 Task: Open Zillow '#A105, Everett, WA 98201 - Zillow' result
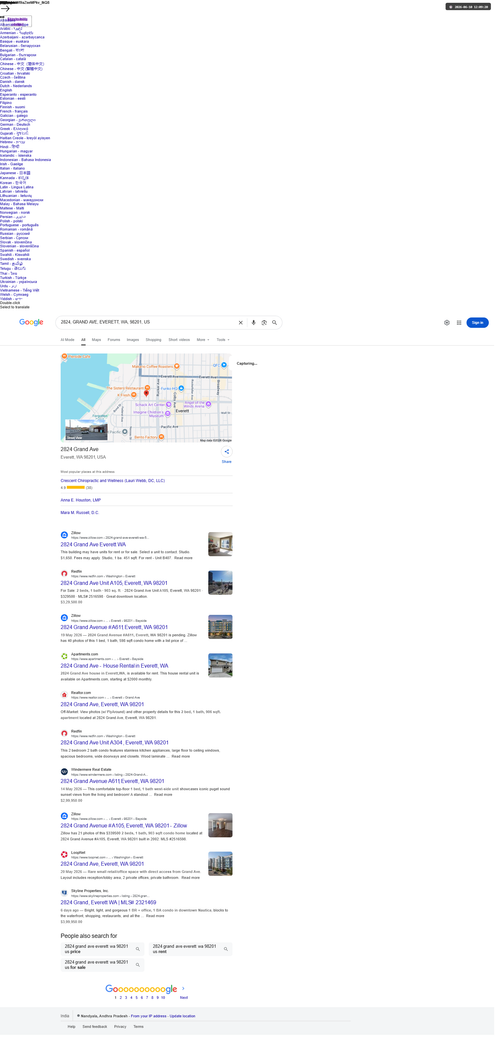pyautogui.click(x=123, y=825)
